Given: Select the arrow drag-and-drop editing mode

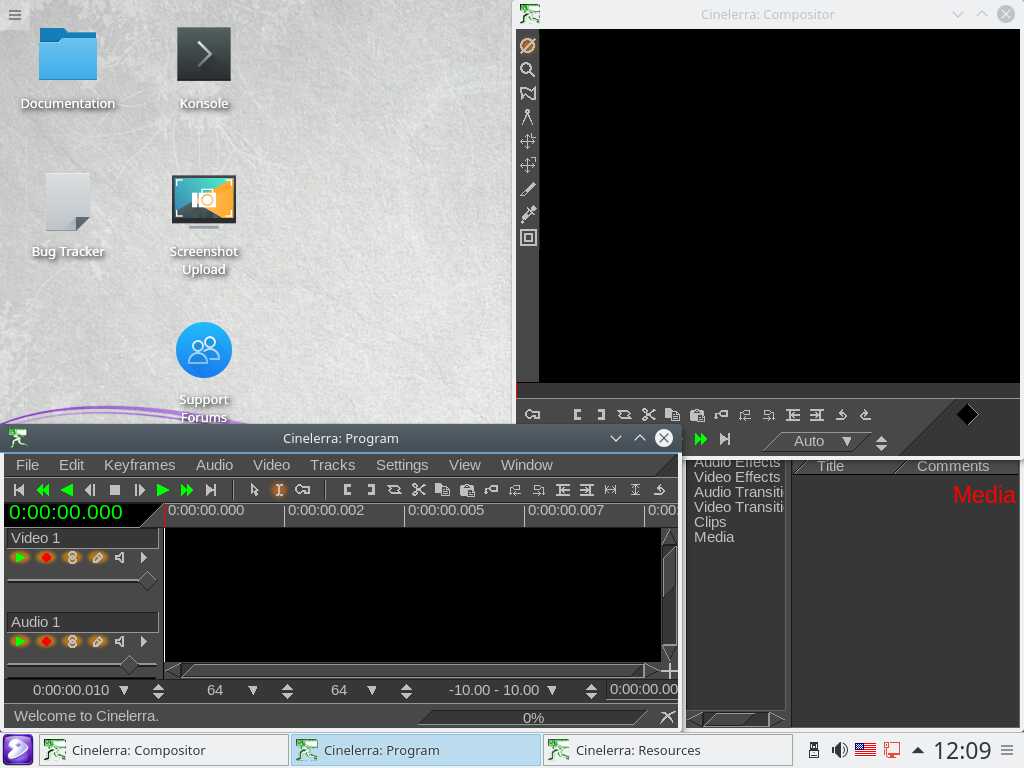Looking at the screenshot, I should click(x=254, y=490).
